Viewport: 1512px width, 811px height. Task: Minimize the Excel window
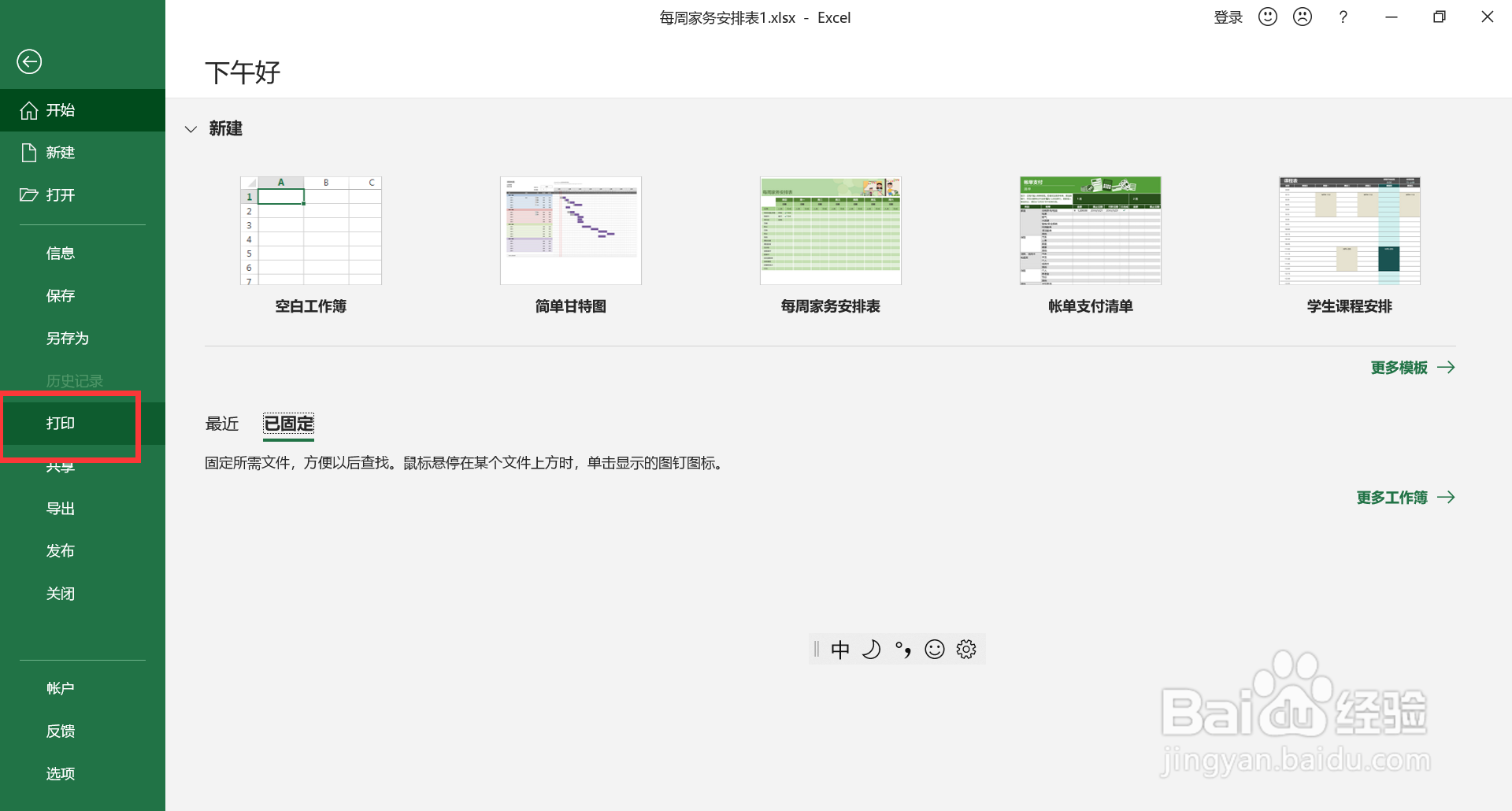tap(1392, 17)
